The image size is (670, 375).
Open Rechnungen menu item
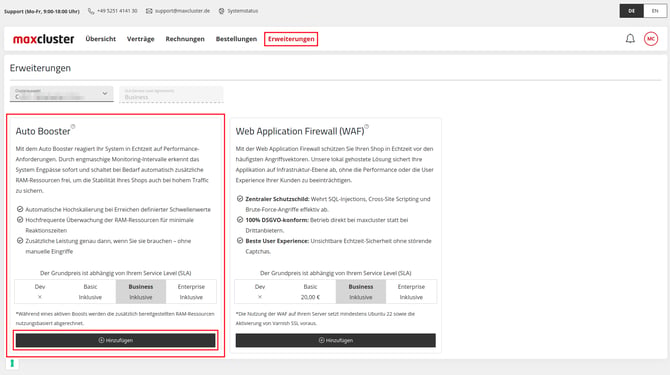(x=185, y=39)
